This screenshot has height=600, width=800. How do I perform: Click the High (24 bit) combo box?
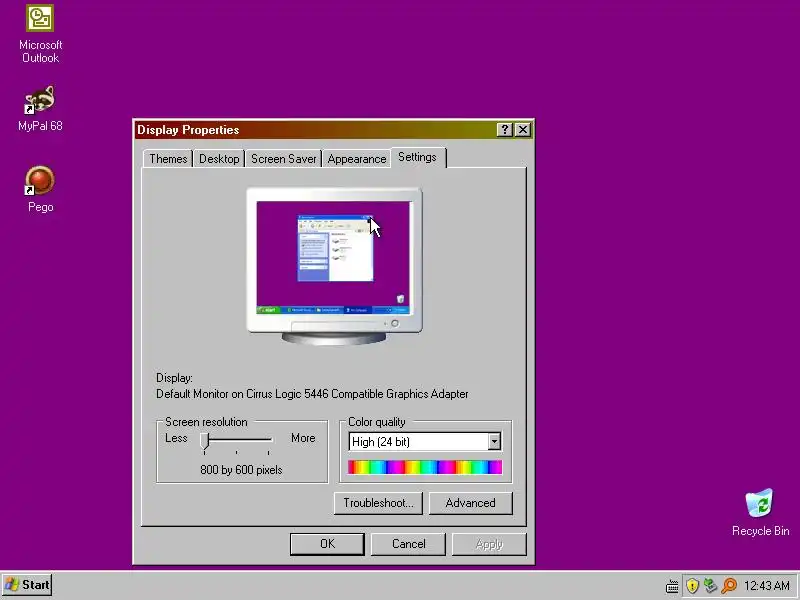coord(424,441)
